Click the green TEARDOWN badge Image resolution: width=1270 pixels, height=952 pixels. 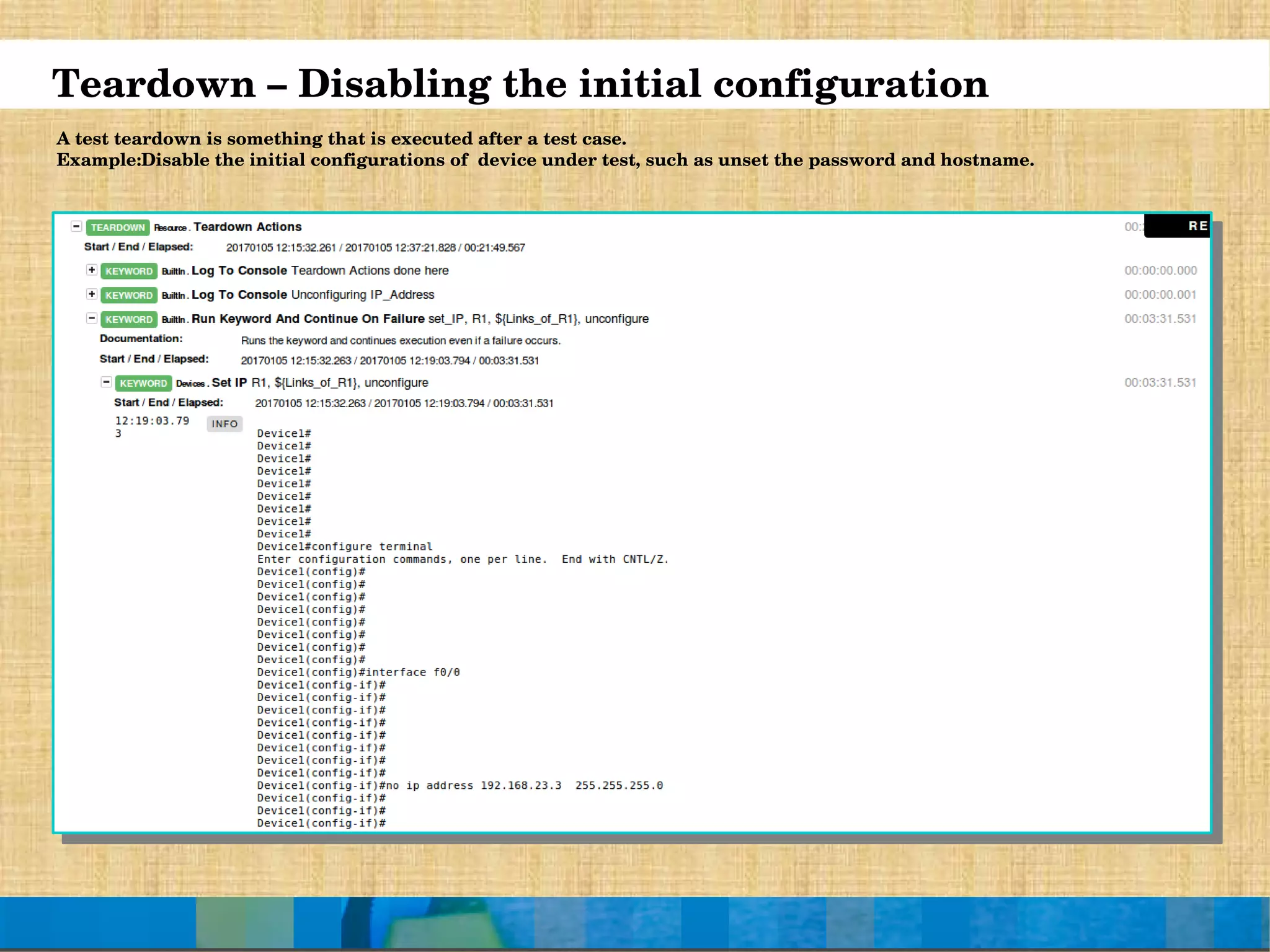coord(117,227)
